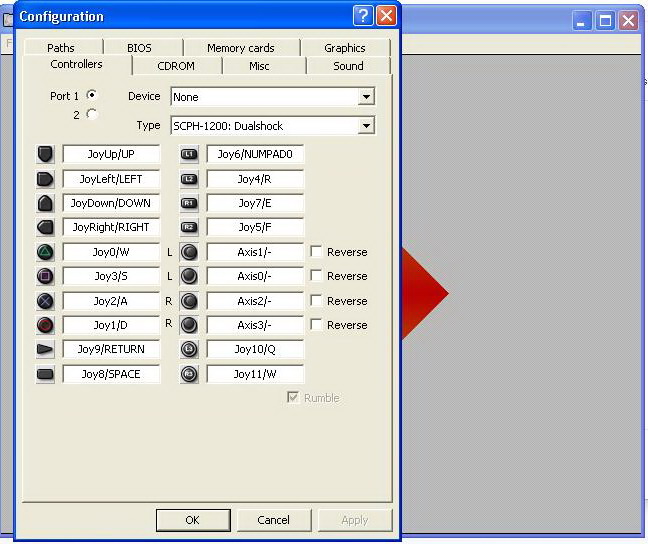This screenshot has width=648, height=544.
Task: Click the left stick icon beside Axis0/-
Action: click(x=189, y=276)
